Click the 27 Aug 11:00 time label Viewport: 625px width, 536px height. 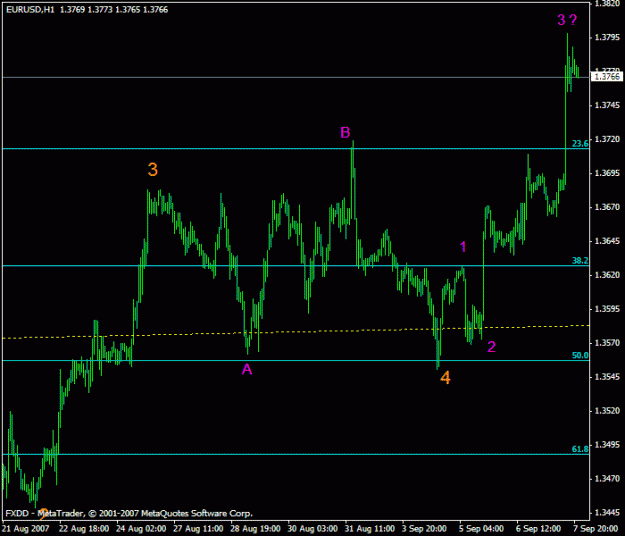tap(198, 528)
